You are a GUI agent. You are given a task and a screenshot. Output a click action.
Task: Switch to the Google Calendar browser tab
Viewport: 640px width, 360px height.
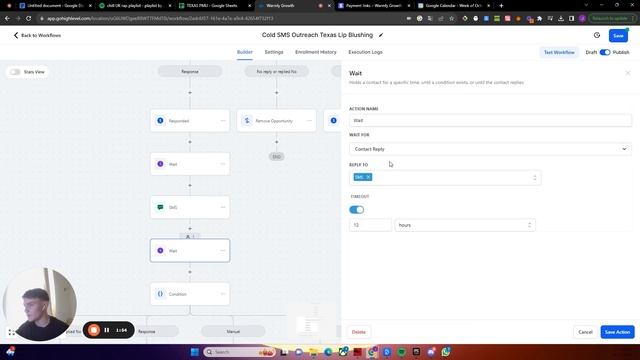tap(453, 6)
